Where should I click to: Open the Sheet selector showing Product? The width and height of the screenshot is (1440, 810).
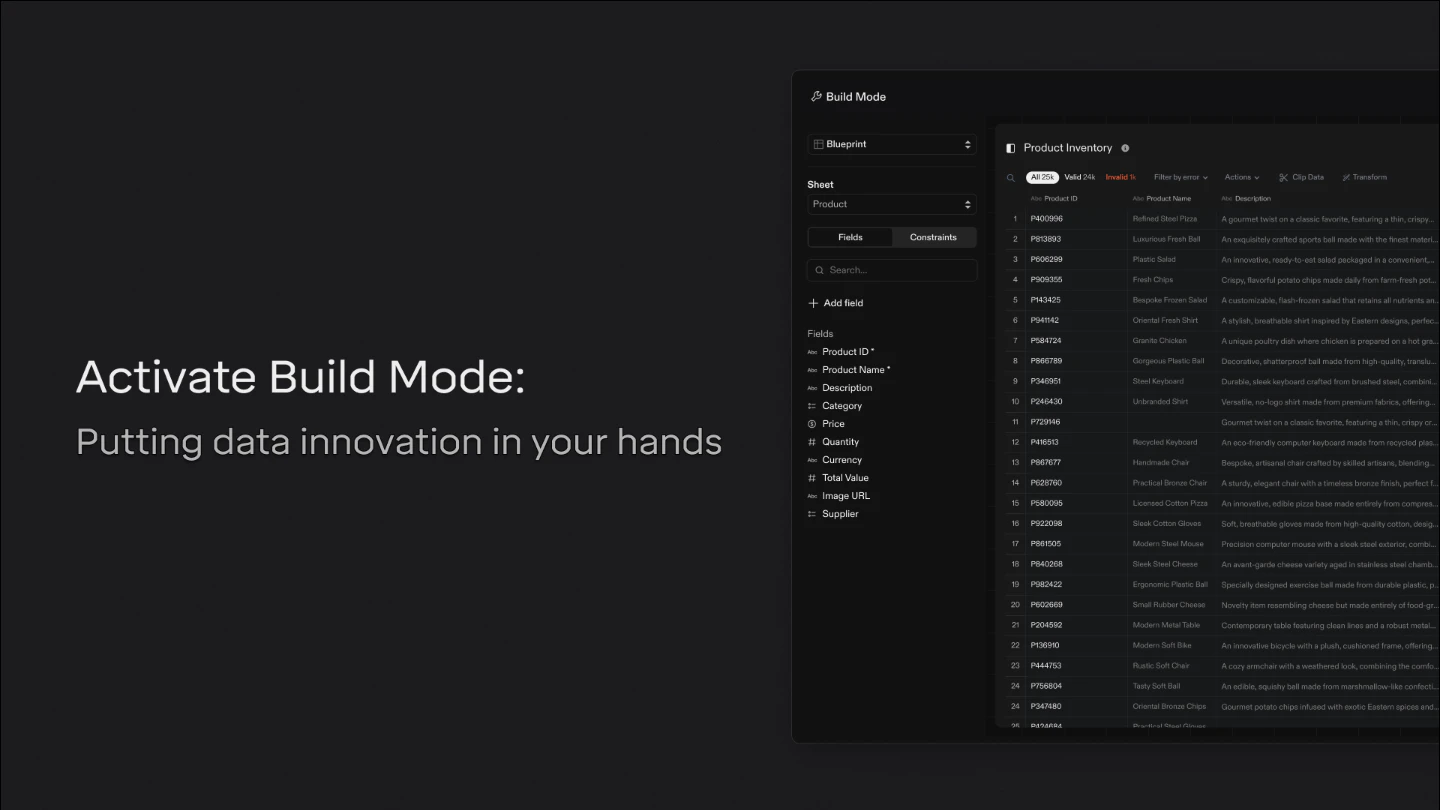tap(891, 204)
